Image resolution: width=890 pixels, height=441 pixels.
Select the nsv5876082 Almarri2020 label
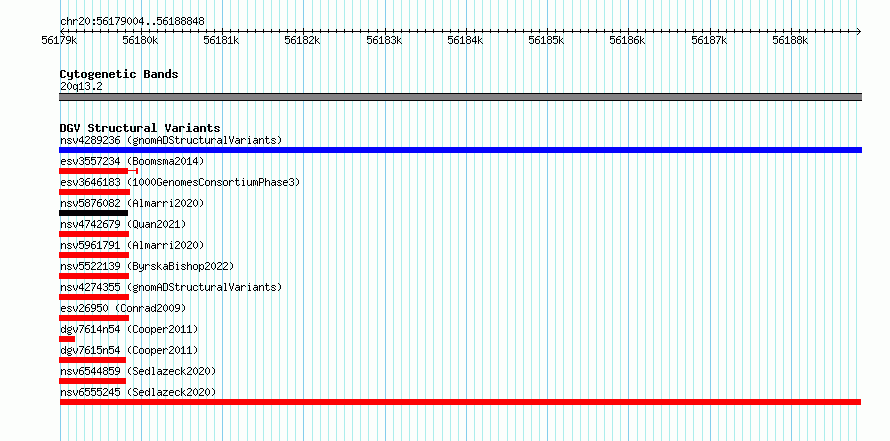(x=132, y=203)
